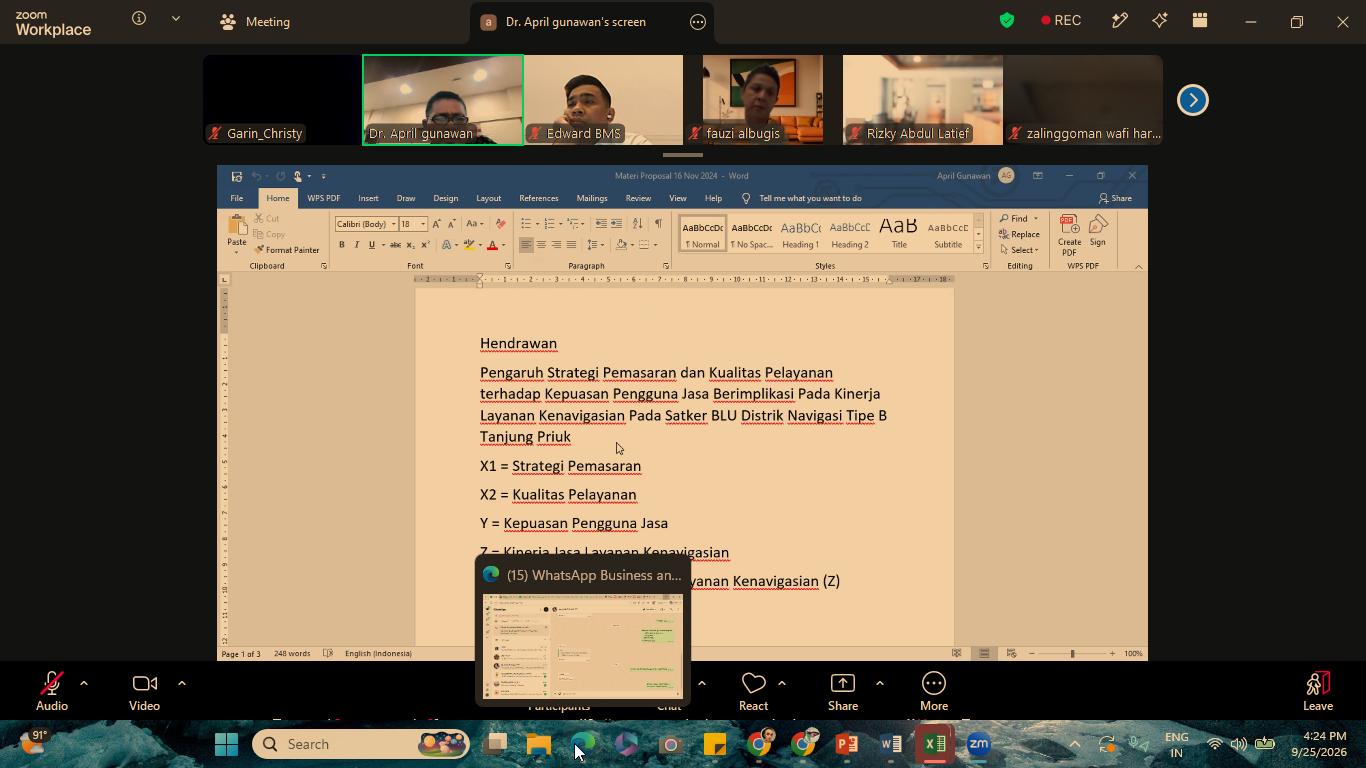Open the green encryption shield icon
Image resolution: width=1366 pixels, height=768 pixels.
pyautogui.click(x=1007, y=20)
